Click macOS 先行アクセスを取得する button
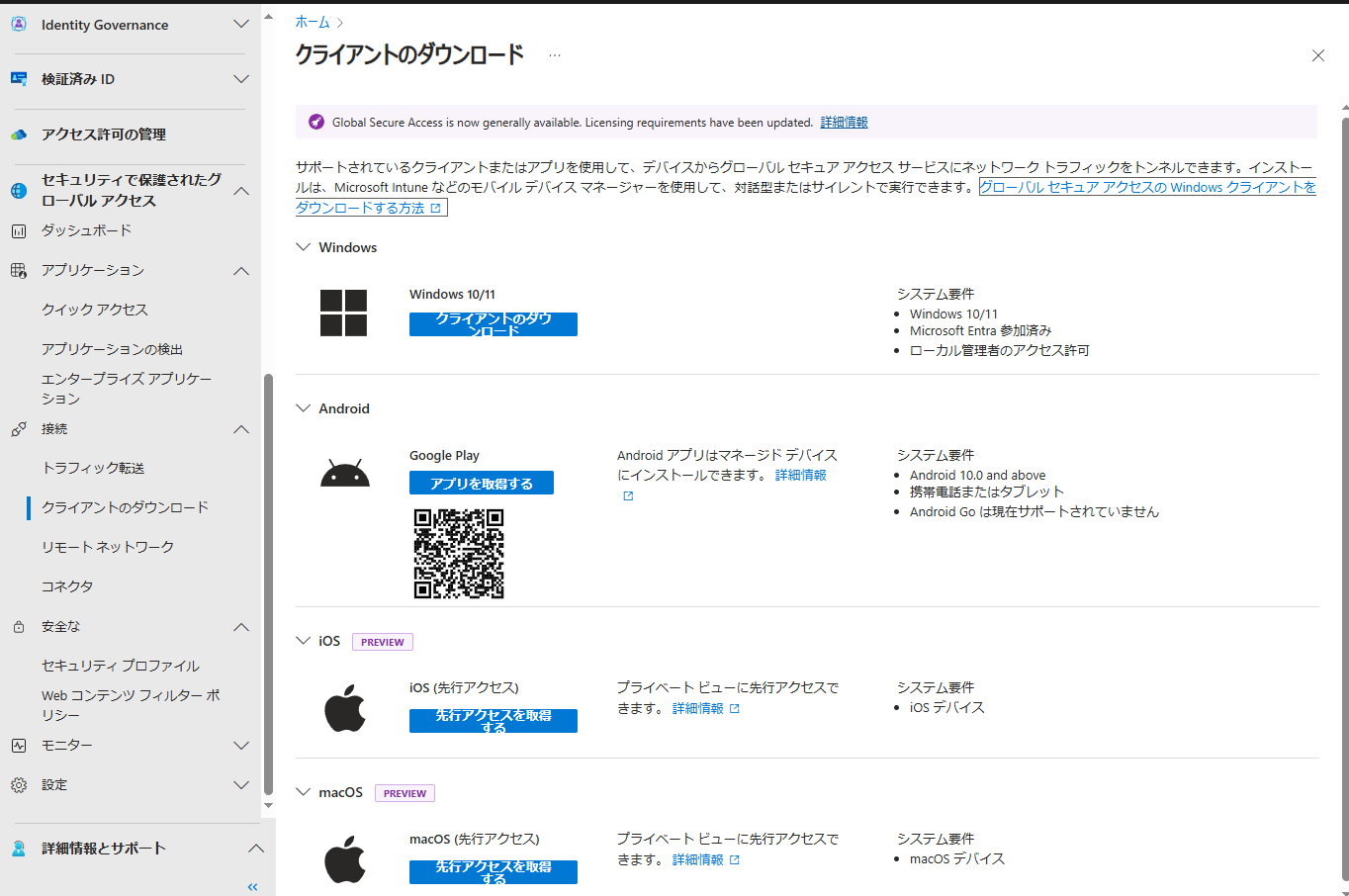Image resolution: width=1349 pixels, height=896 pixels. coord(494,872)
